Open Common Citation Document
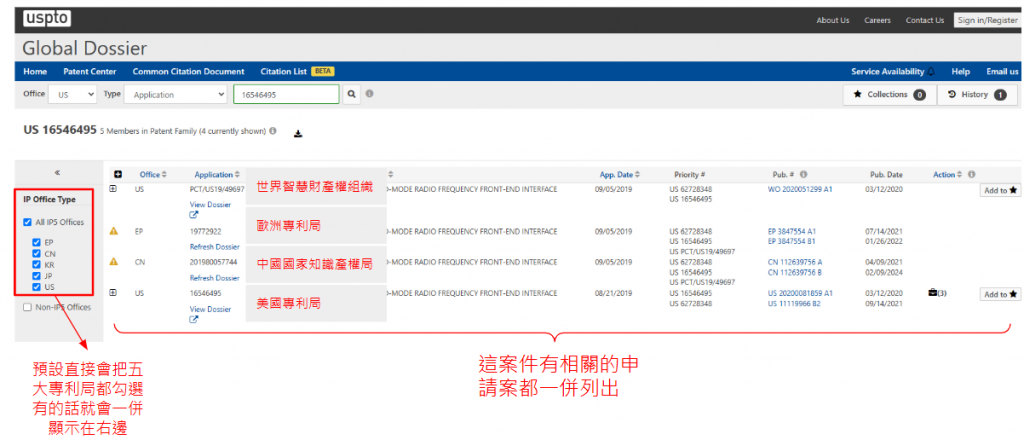This screenshot has height=440, width=1024. (x=188, y=72)
